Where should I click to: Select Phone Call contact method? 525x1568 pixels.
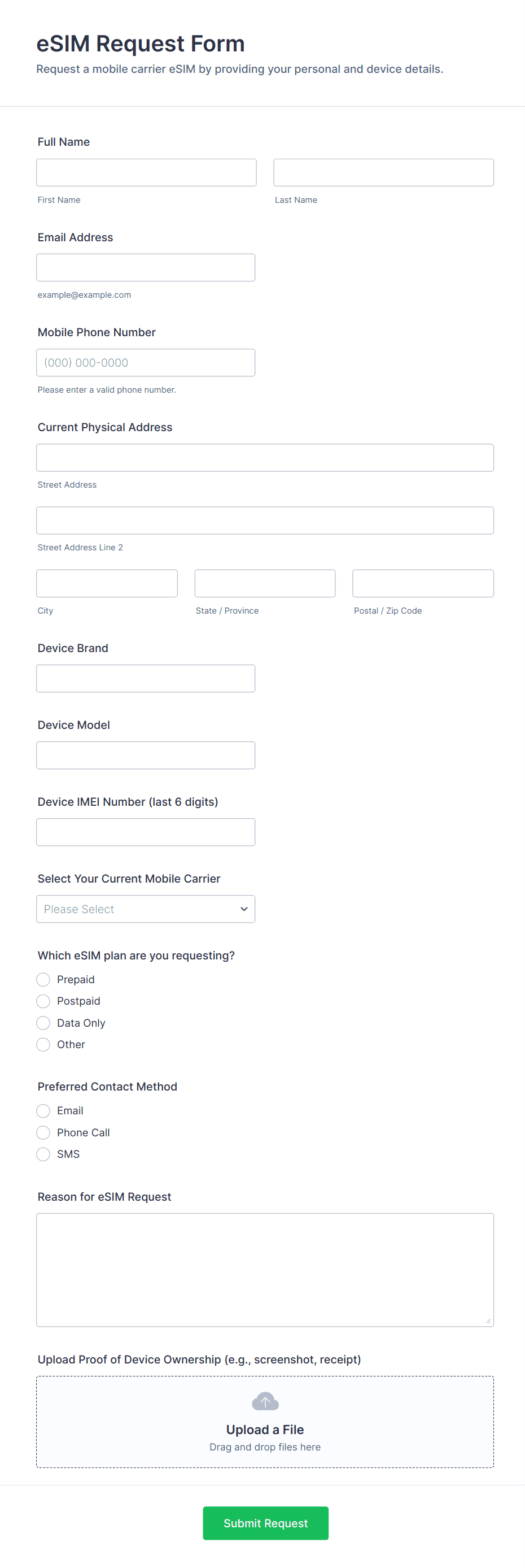(43, 1133)
